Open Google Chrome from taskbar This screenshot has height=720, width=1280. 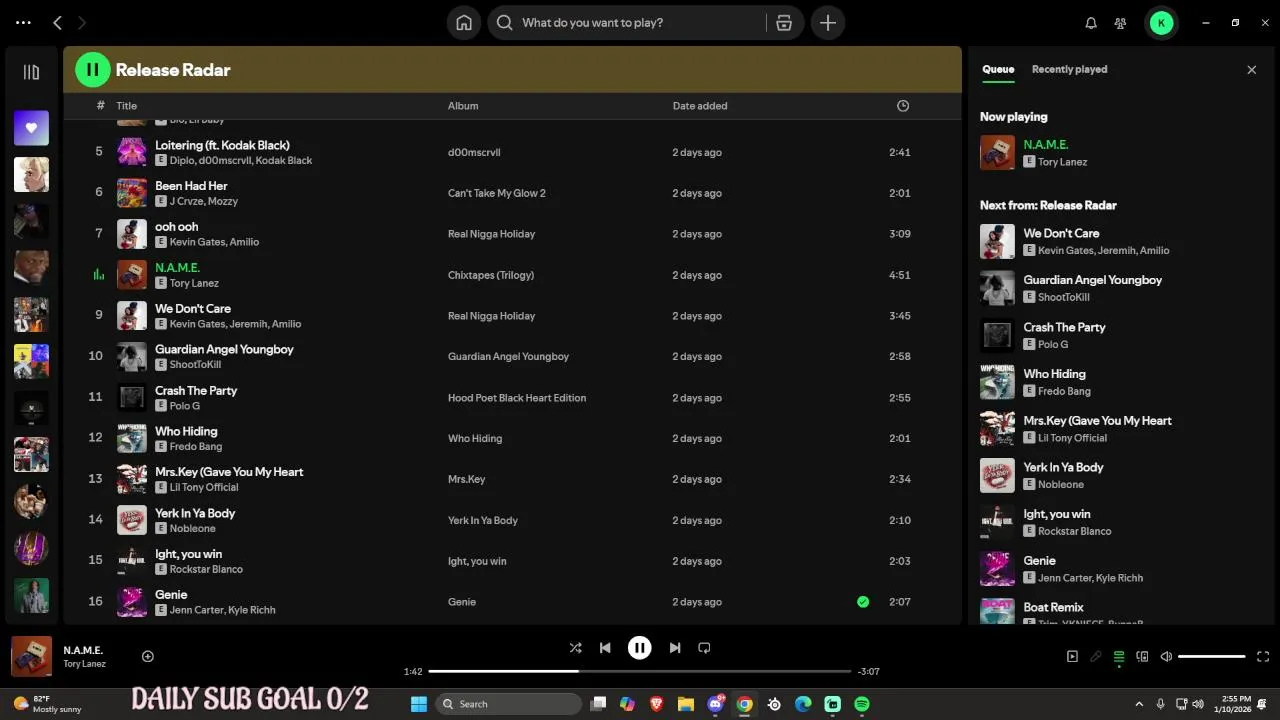pyautogui.click(x=744, y=704)
